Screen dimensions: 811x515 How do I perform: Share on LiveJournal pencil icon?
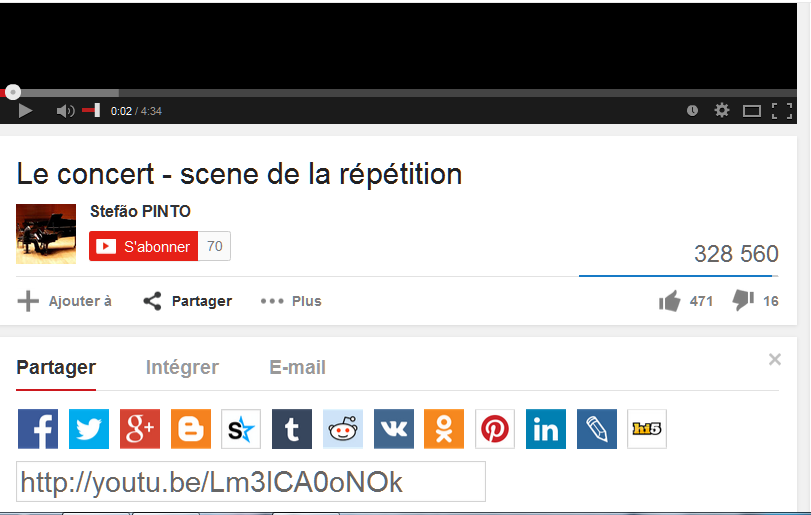click(597, 429)
